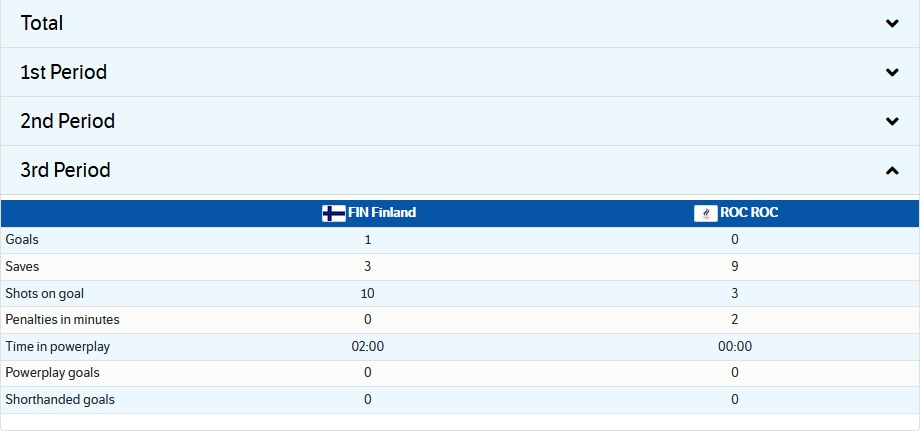Click the ROC ROC column header
This screenshot has width=924, height=433.
pyautogui.click(x=735, y=213)
